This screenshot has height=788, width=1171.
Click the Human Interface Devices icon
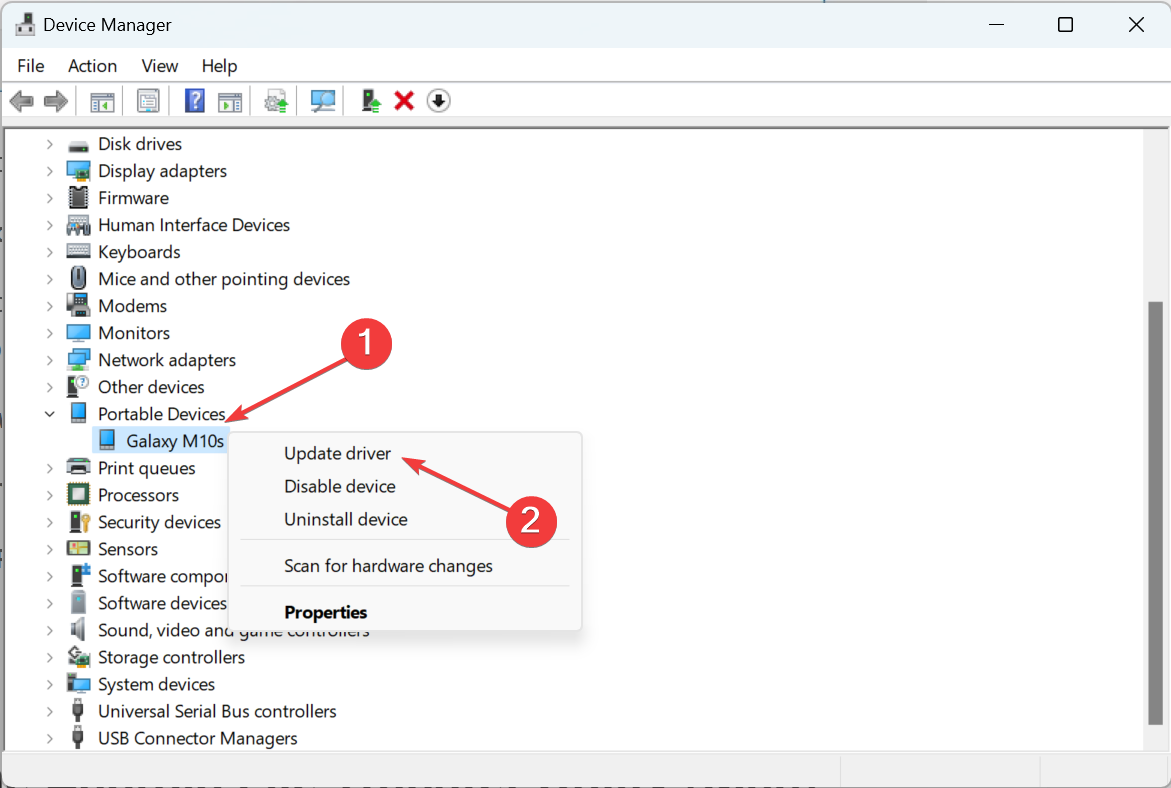click(x=78, y=225)
